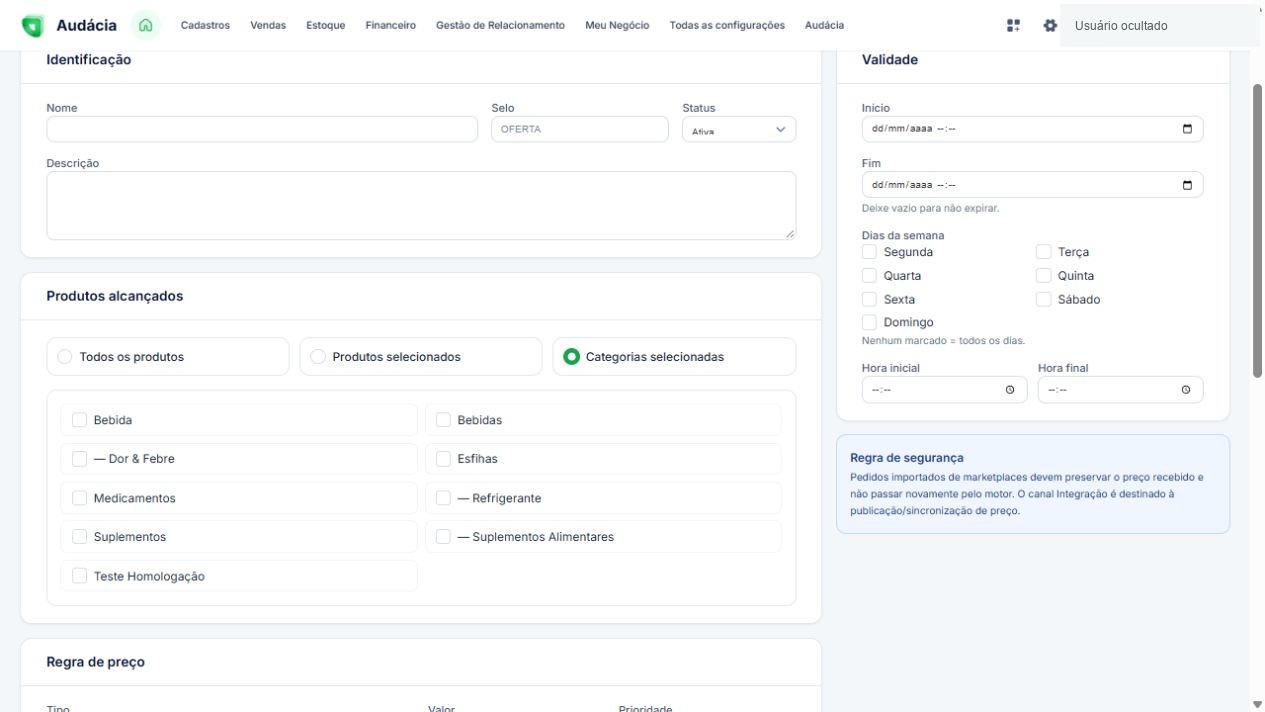Enable Domingo in days of week
This screenshot has height=712, width=1265.
pos(869,322)
